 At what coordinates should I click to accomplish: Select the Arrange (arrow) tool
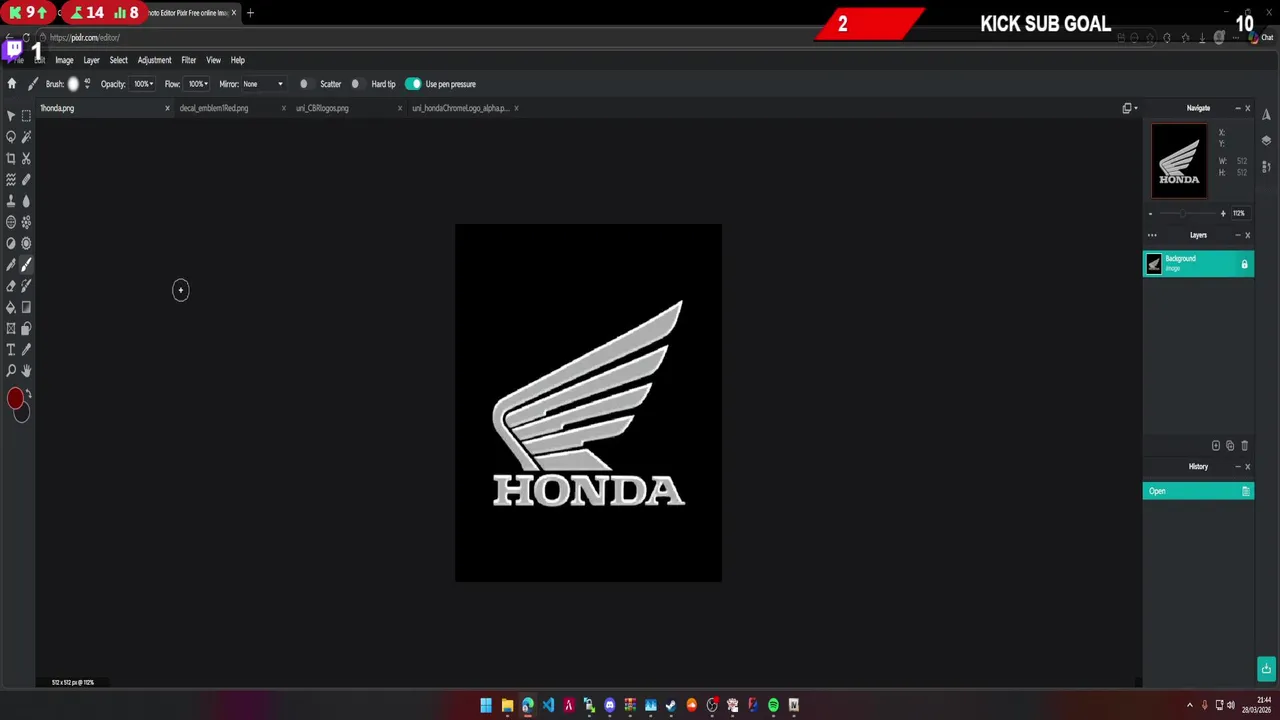click(x=11, y=116)
